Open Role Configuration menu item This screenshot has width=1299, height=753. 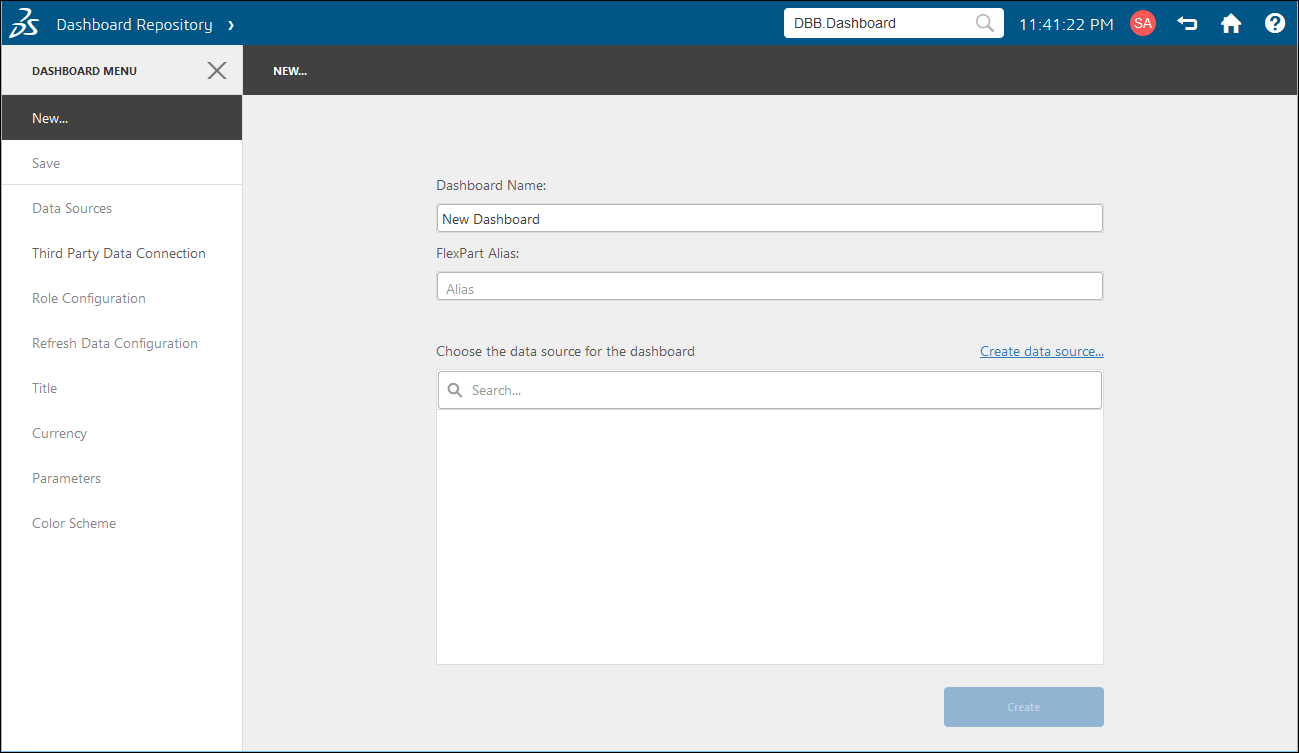(x=121, y=298)
